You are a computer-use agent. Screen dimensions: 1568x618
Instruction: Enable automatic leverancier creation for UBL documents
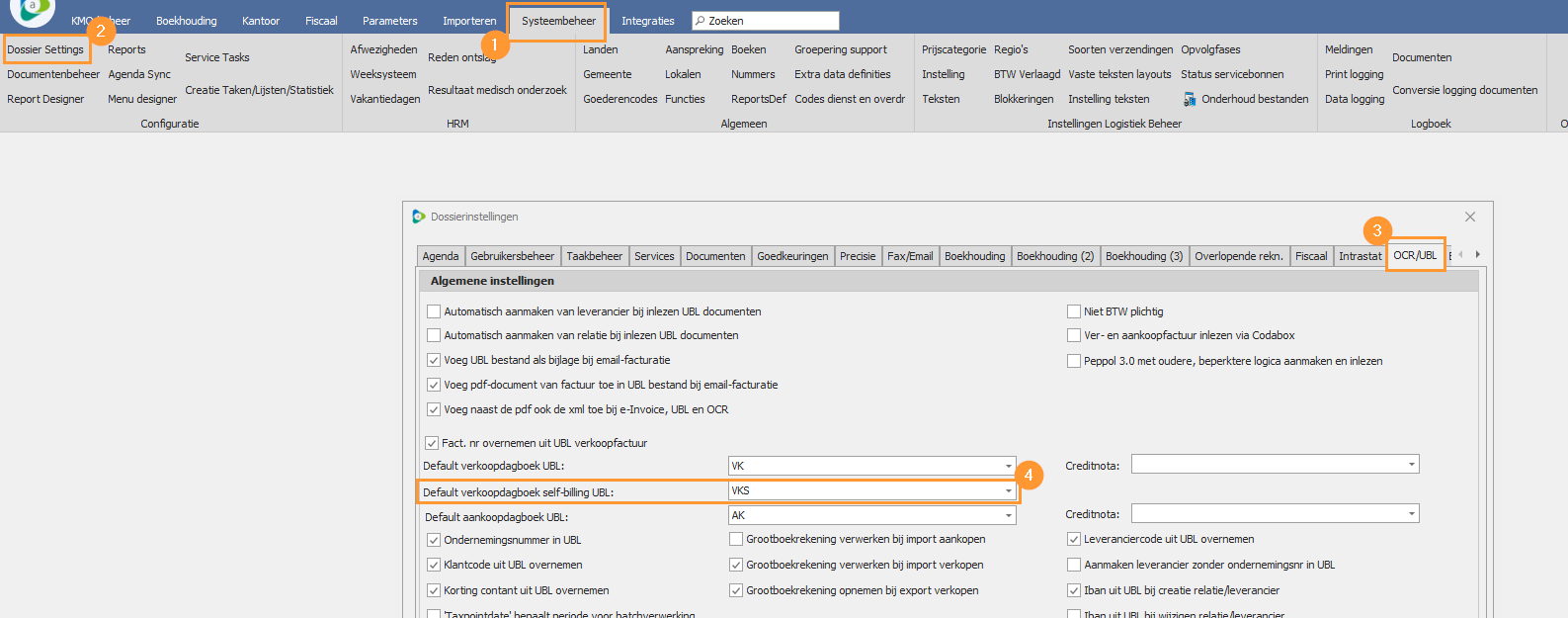coord(434,311)
